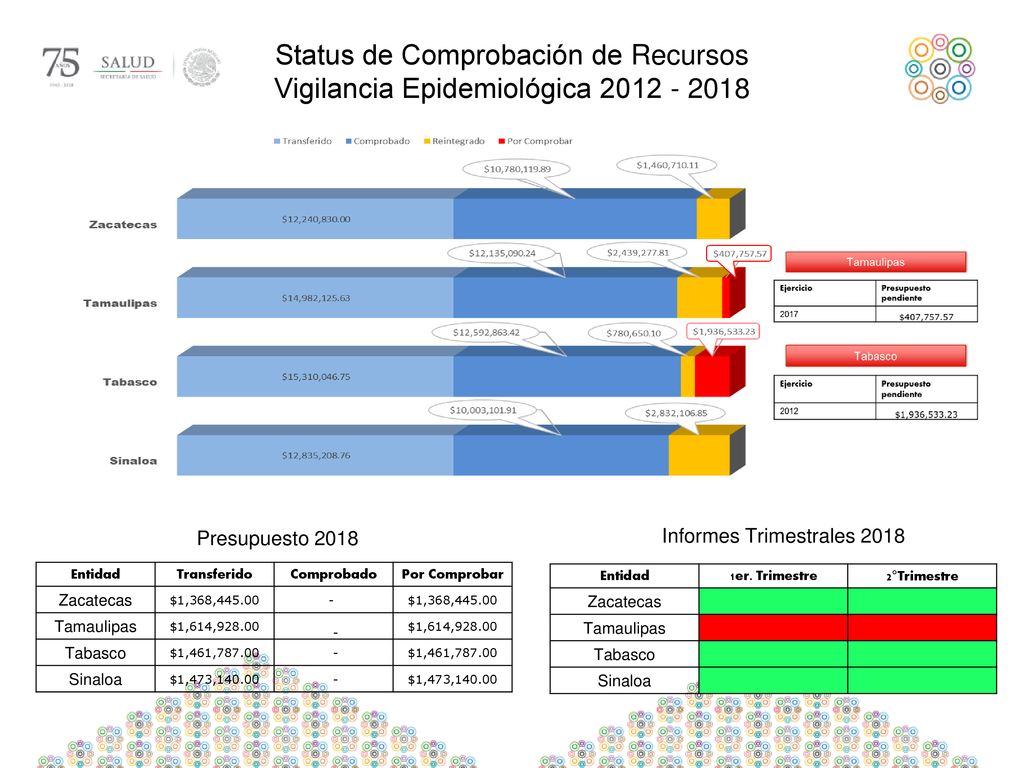Click Tamaulipas row in Informes Trimestrales table

pos(773,628)
